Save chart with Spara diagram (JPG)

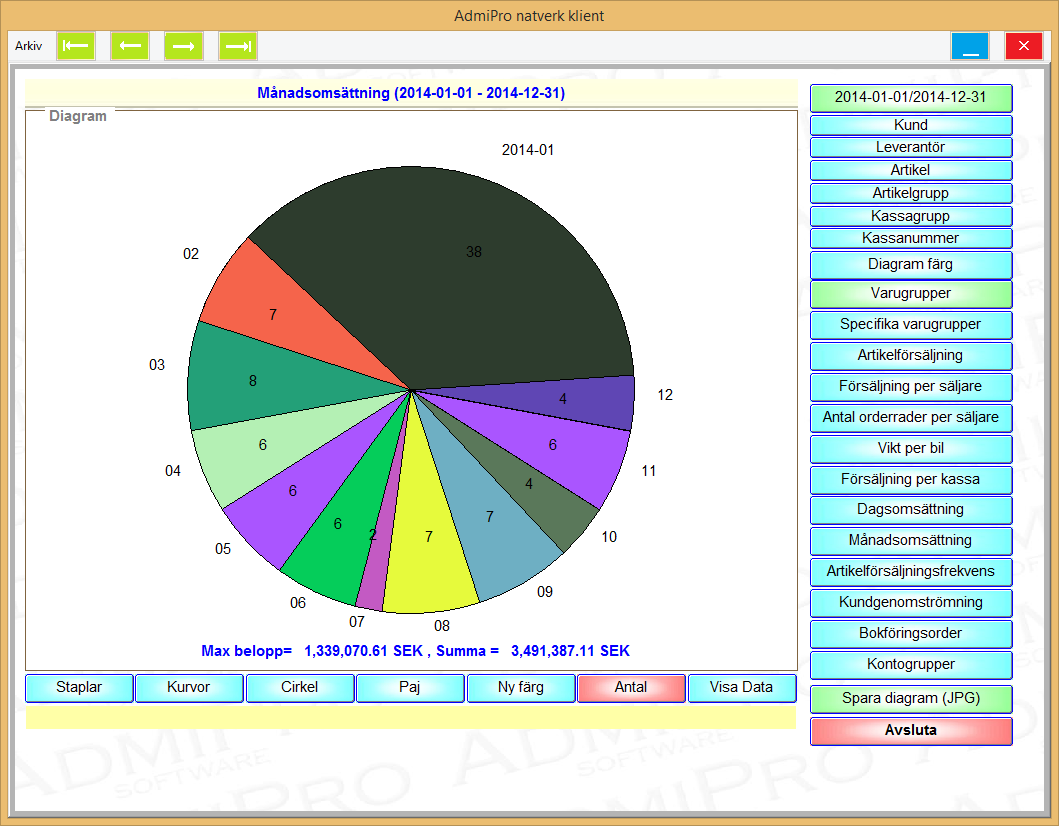(911, 699)
